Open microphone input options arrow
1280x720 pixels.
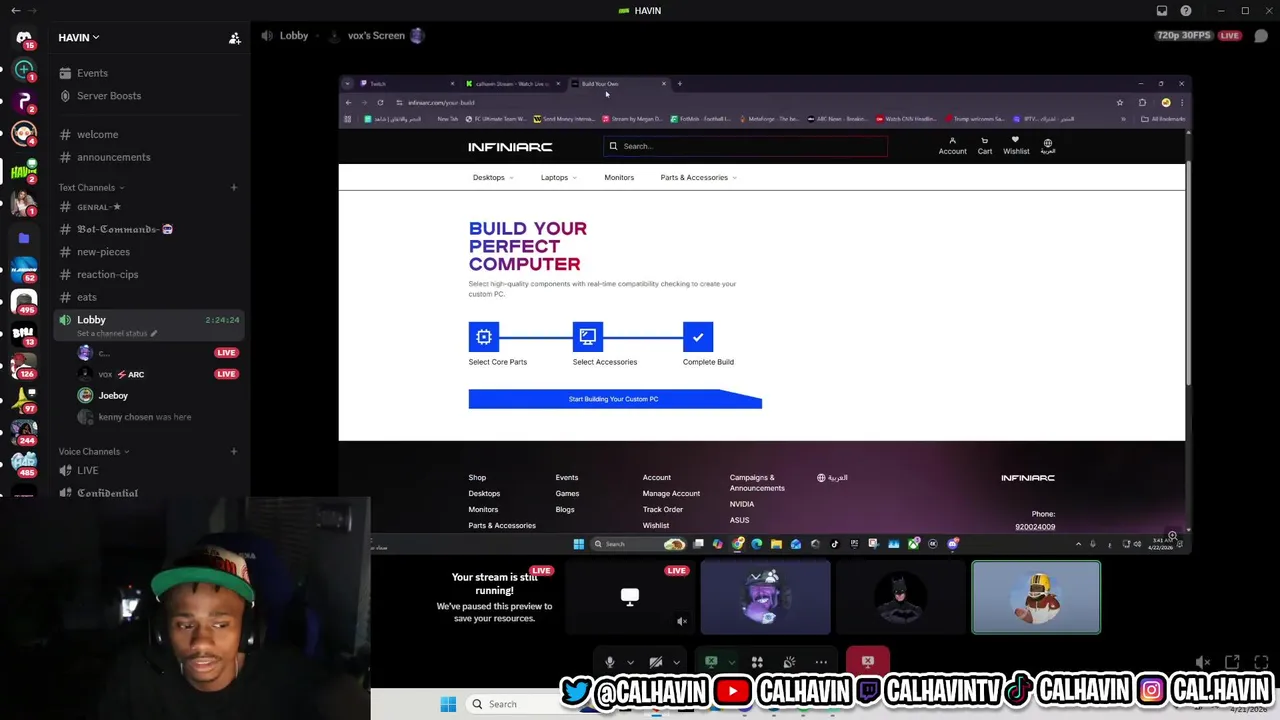(x=630, y=662)
